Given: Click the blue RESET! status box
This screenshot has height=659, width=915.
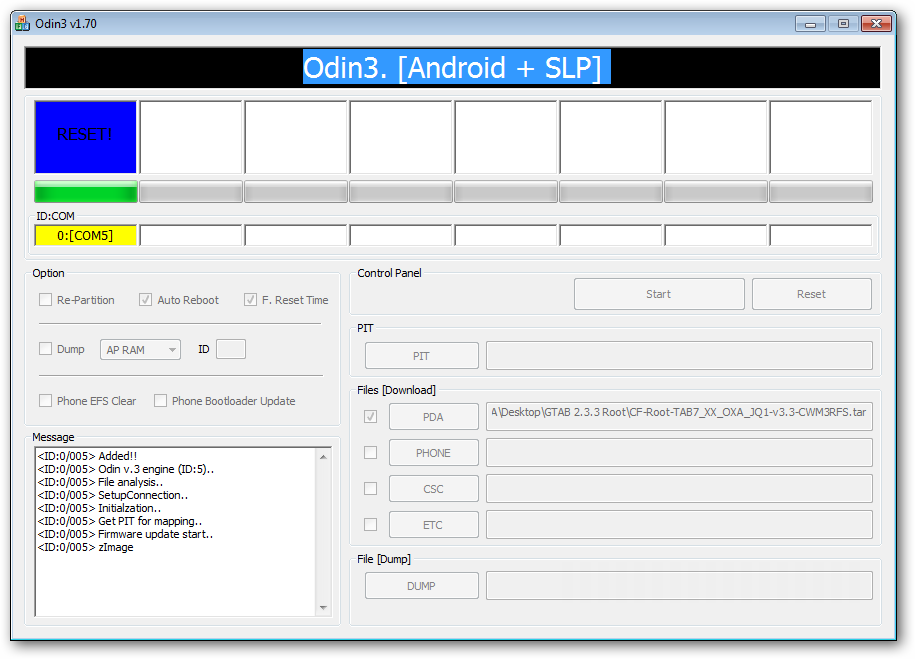Looking at the screenshot, I should click(85, 136).
